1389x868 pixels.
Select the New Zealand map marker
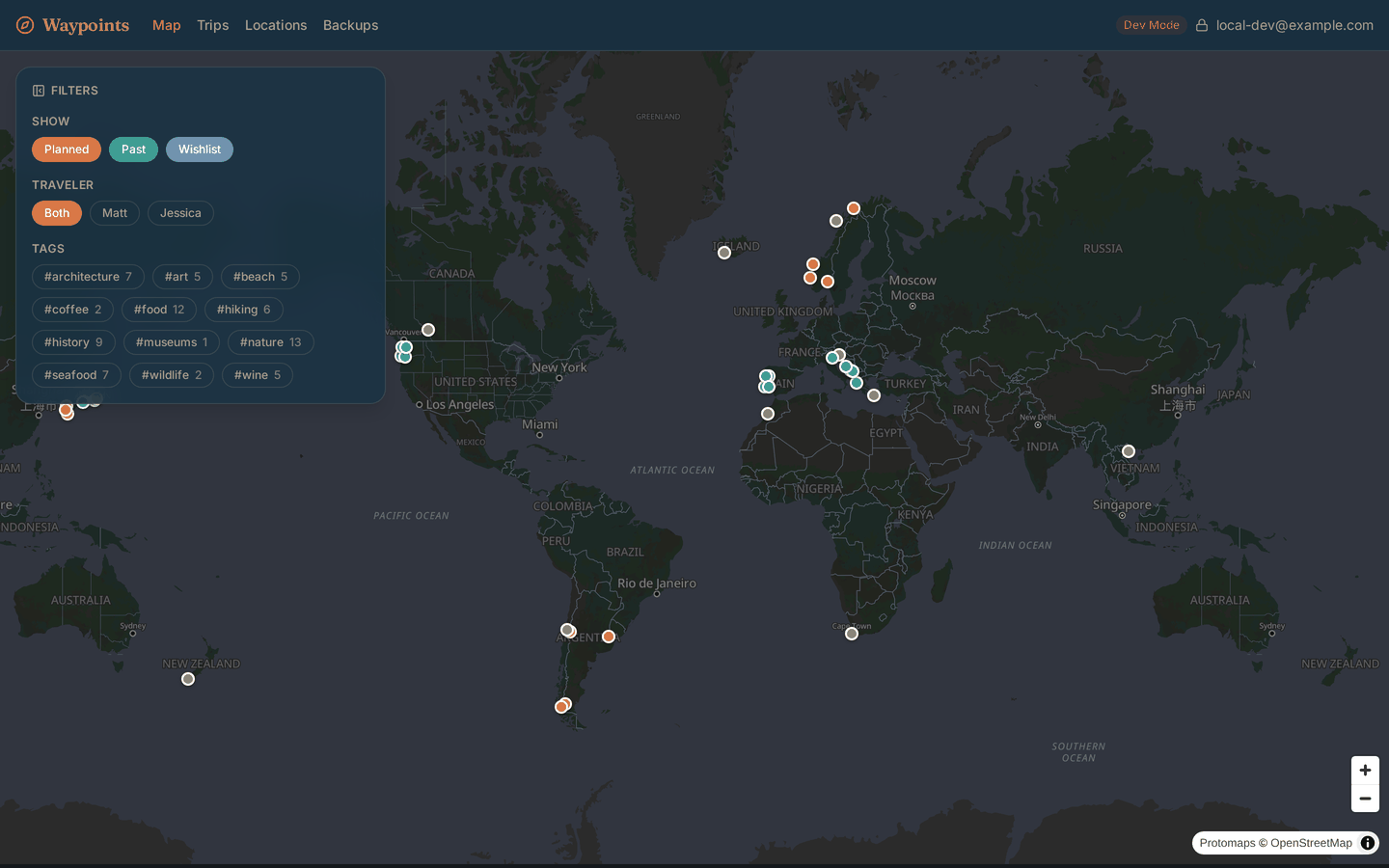coord(188,679)
